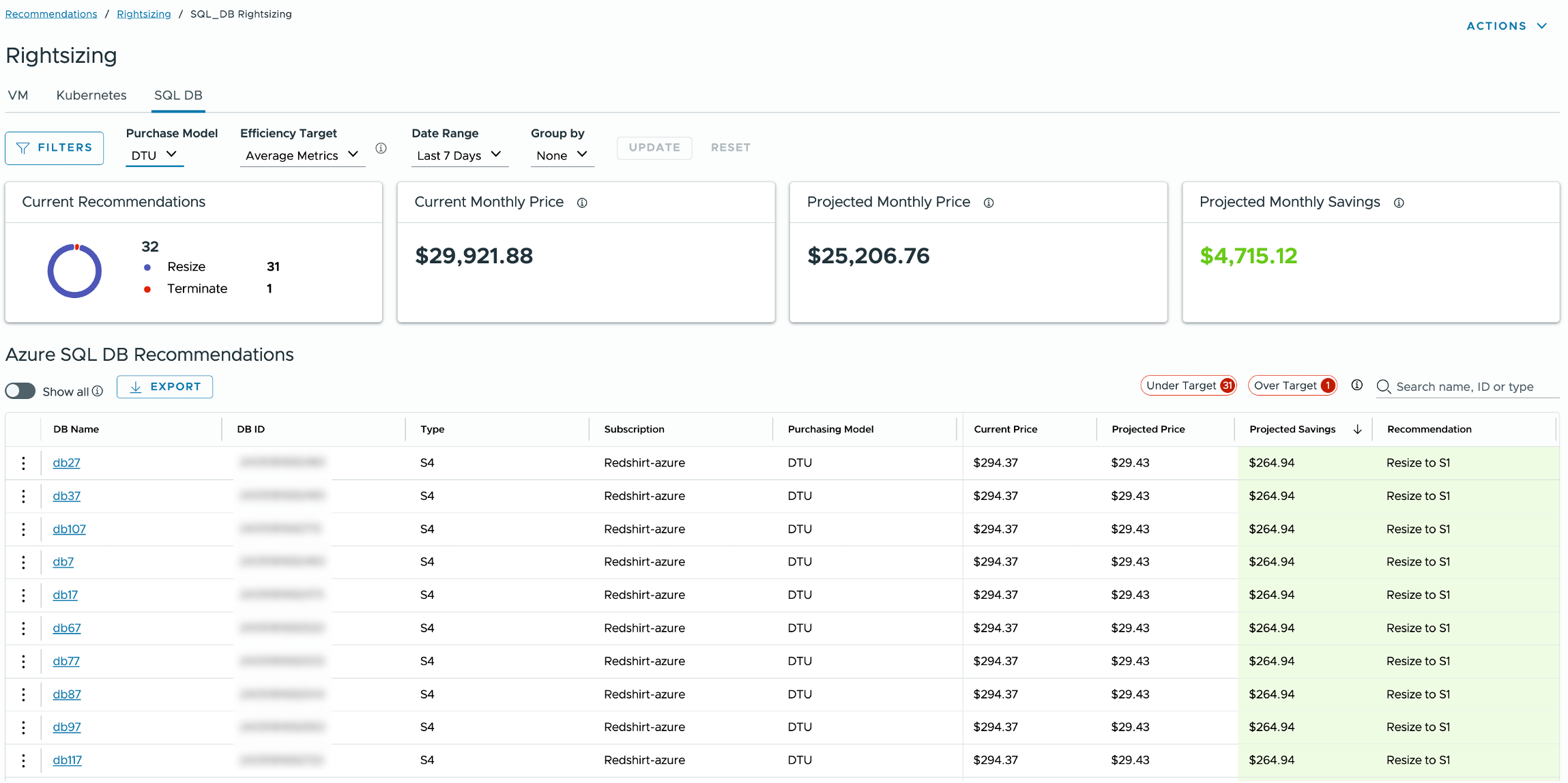
Task: Click the EXPORT button
Action: (x=164, y=387)
